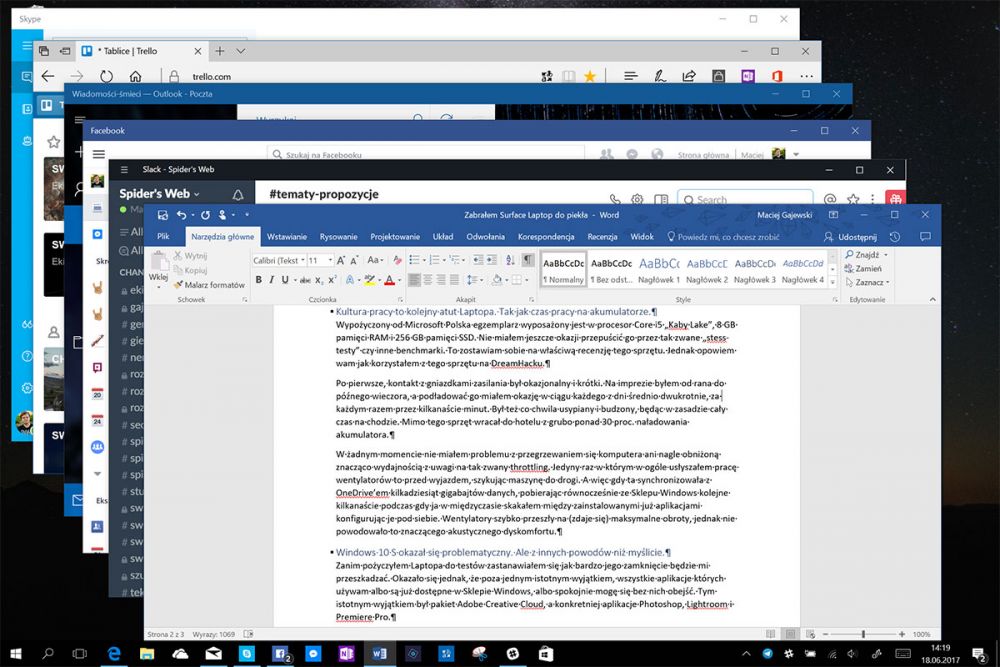Justify the text in Word

(x=455, y=280)
